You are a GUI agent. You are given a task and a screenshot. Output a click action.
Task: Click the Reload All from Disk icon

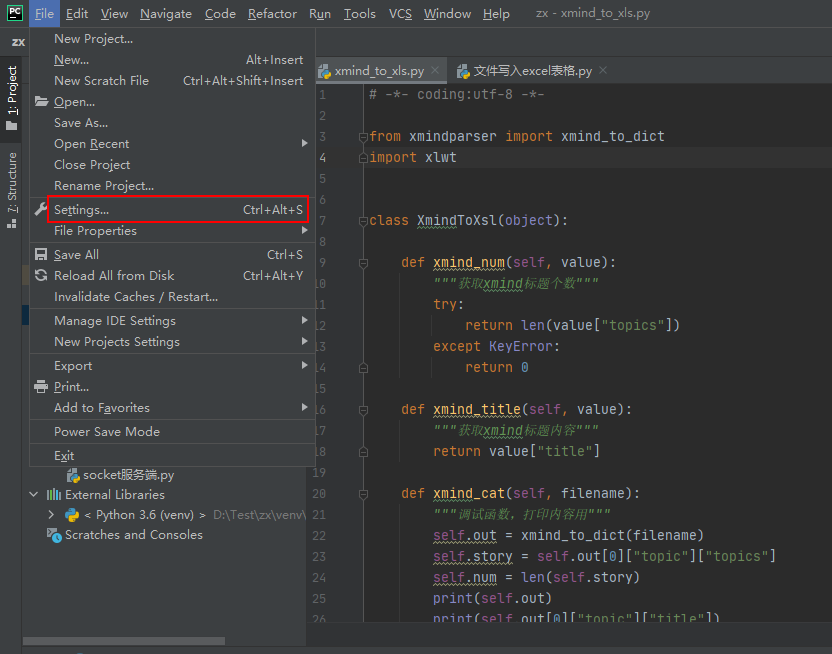point(42,275)
